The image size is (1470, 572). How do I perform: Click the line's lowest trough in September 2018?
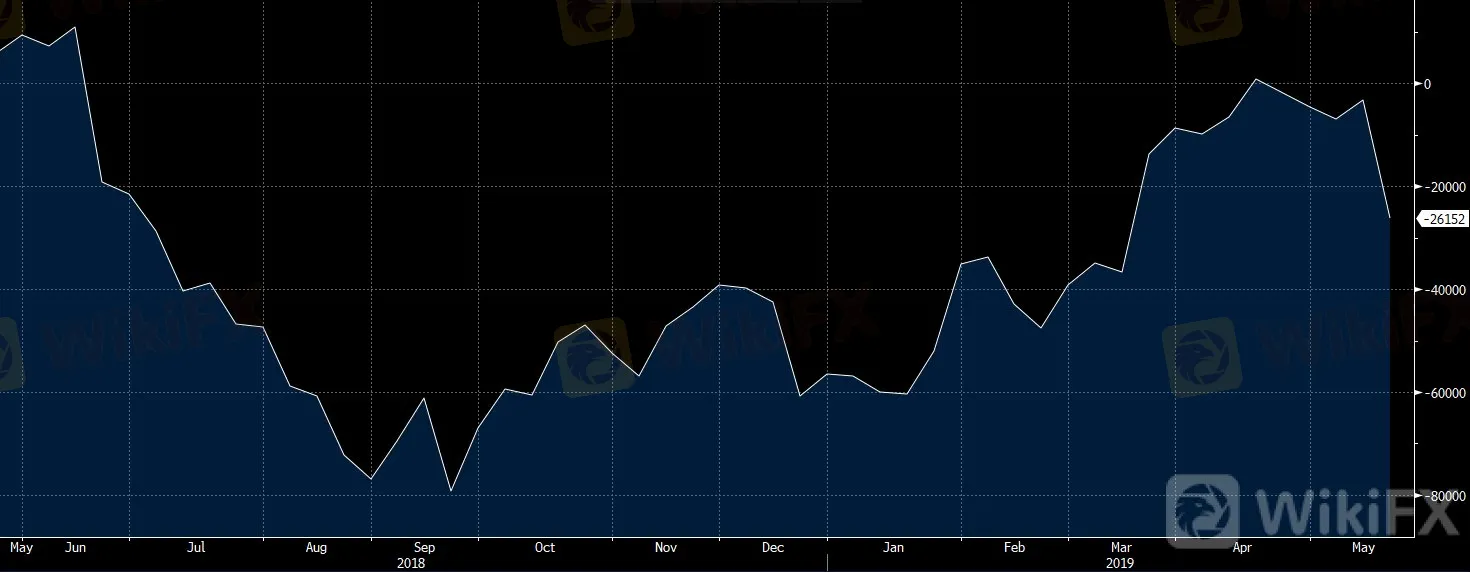pyautogui.click(x=451, y=491)
